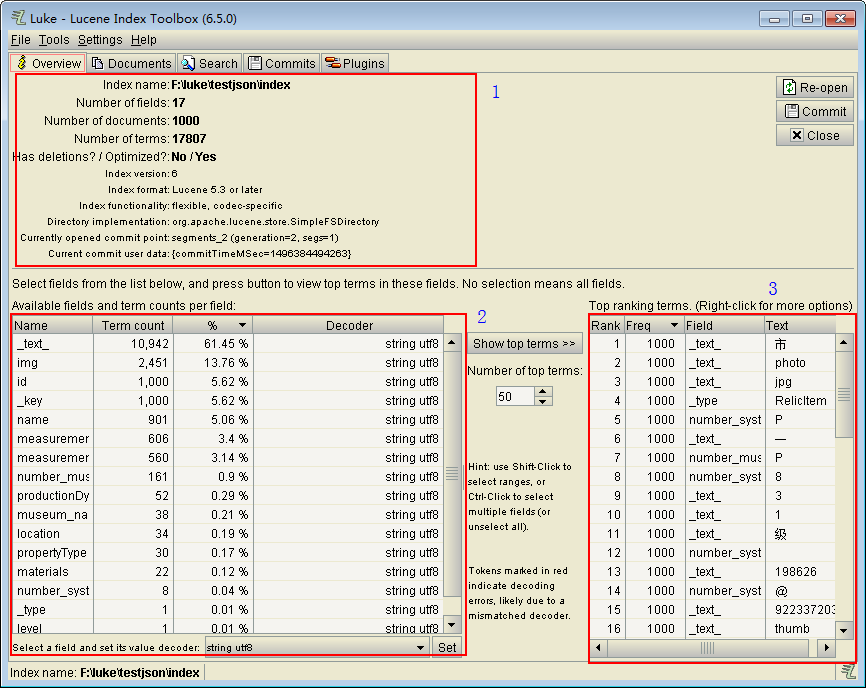
Task: Open the Help menu
Action: 144,40
